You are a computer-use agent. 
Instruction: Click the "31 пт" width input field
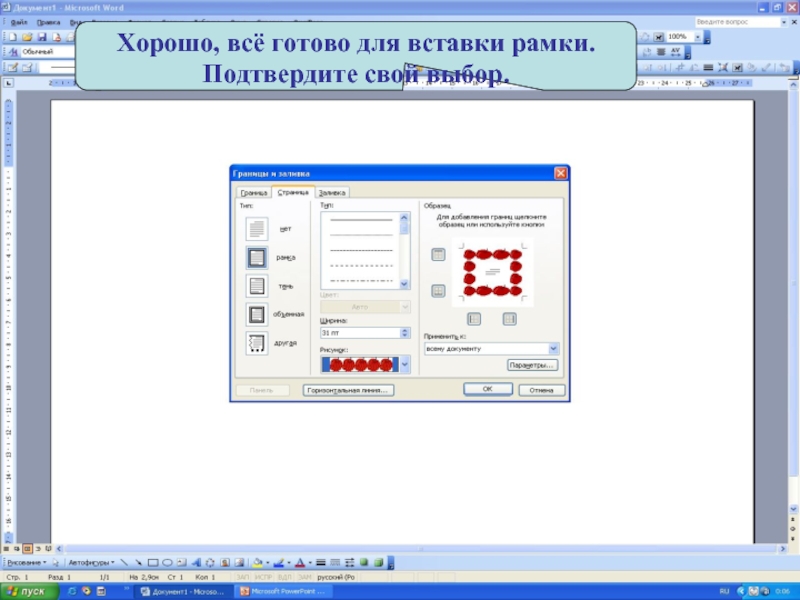(360, 333)
